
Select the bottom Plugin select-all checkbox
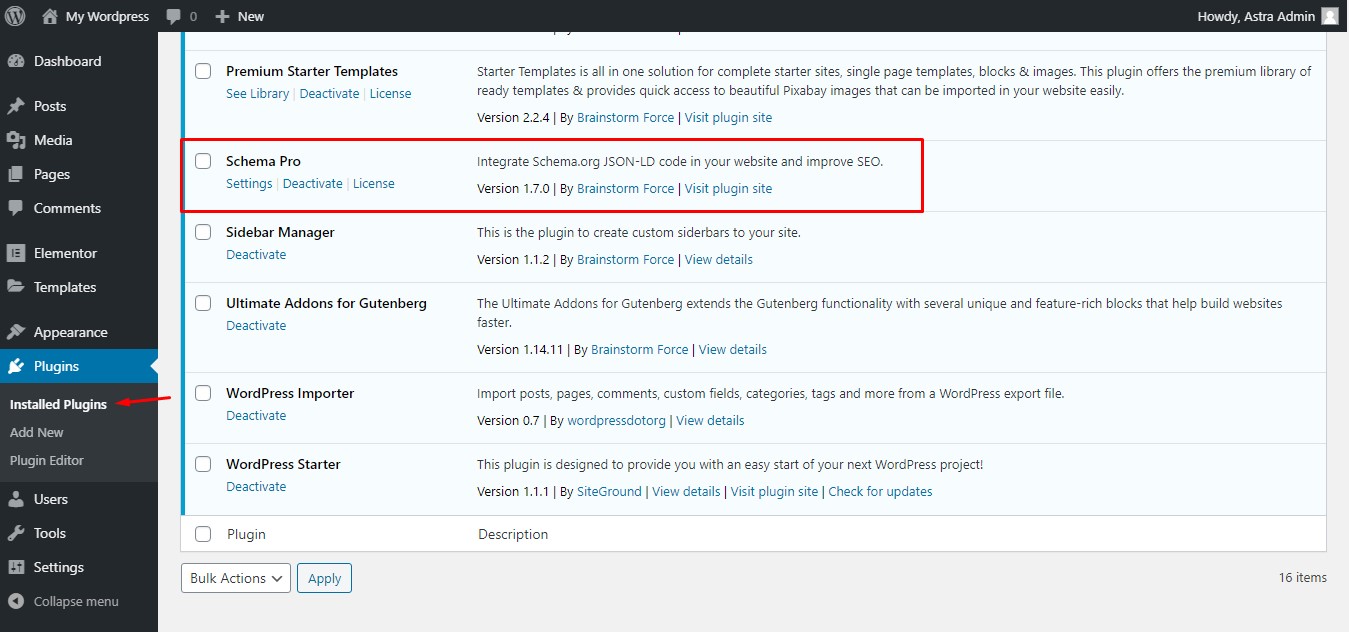point(203,533)
